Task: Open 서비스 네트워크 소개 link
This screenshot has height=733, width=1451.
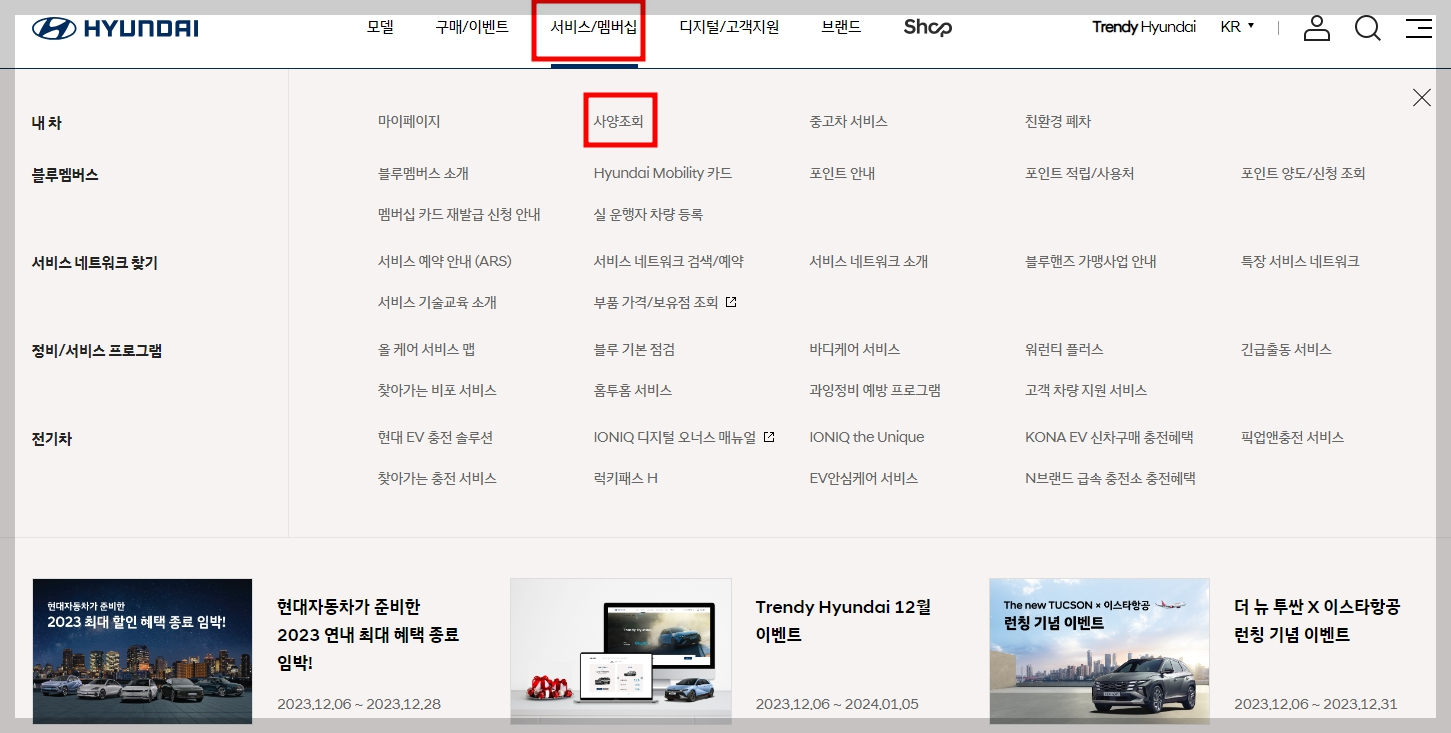Action: (x=869, y=261)
